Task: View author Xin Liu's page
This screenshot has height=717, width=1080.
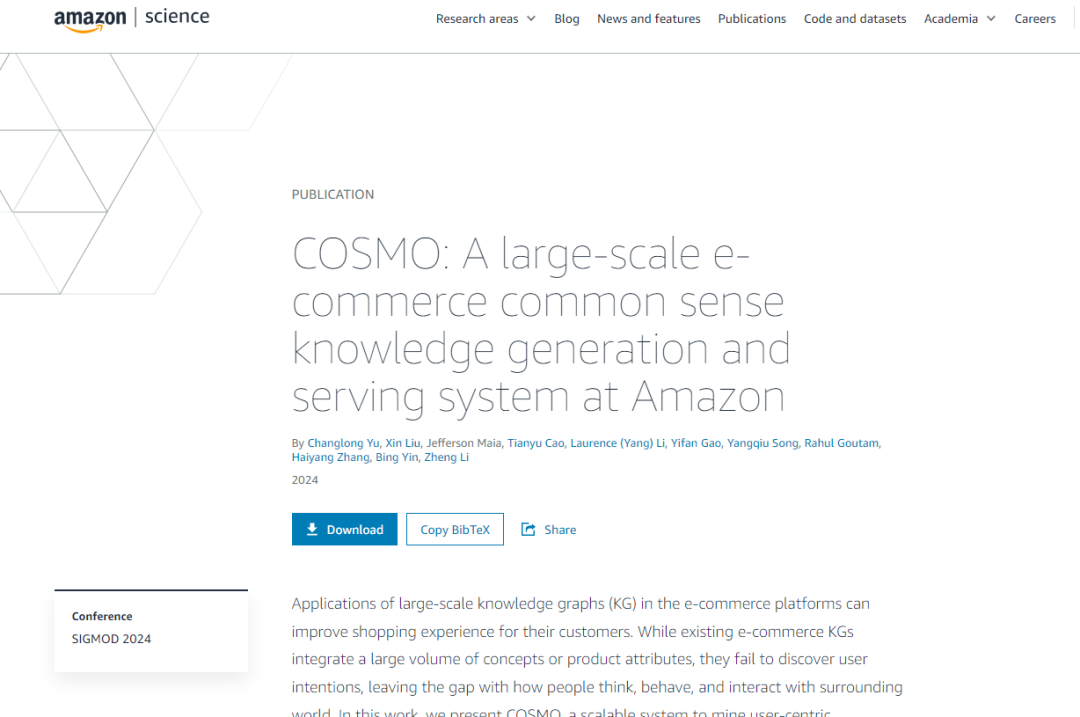Action: click(403, 443)
